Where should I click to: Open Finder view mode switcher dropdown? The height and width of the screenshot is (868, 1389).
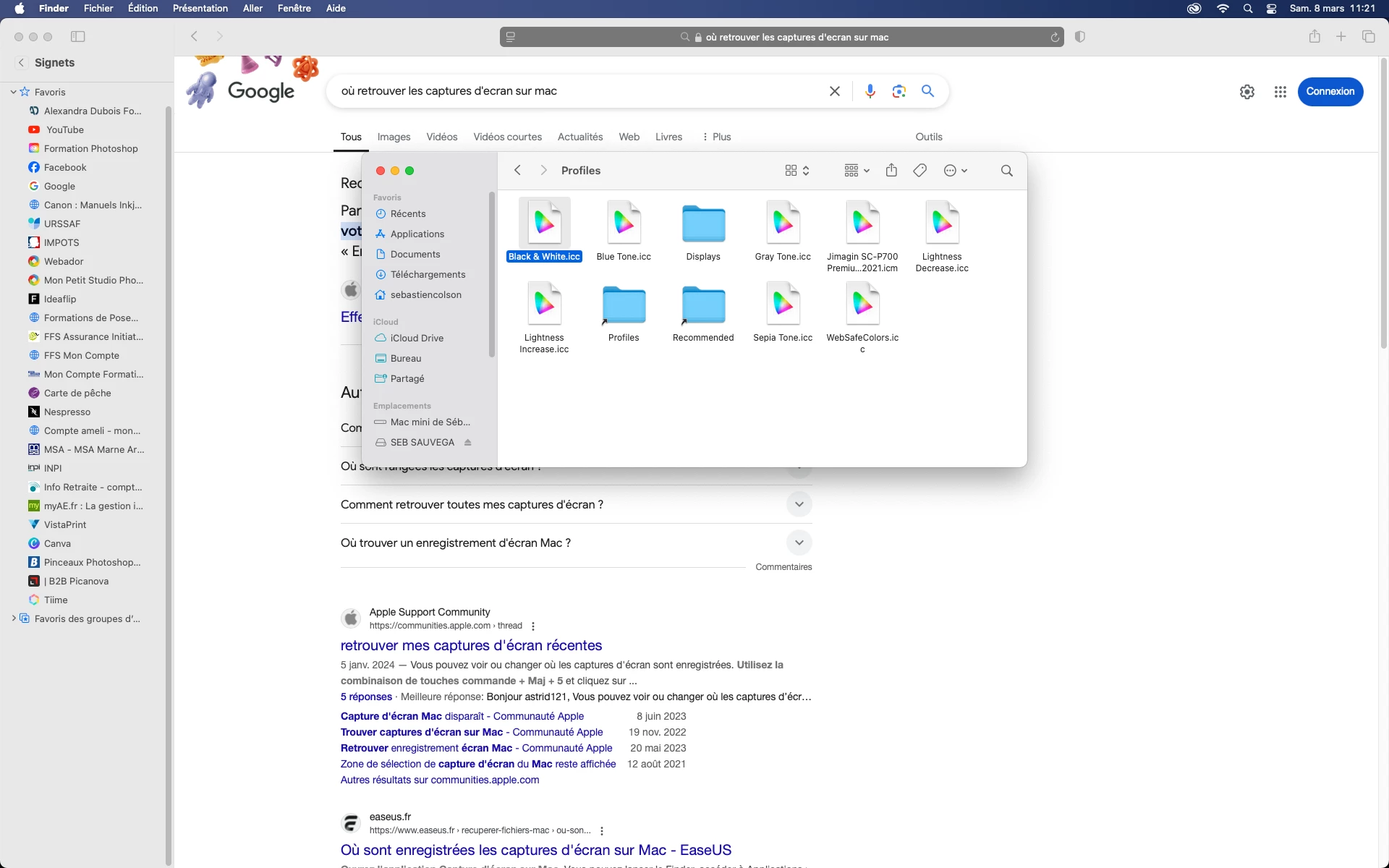point(797,171)
